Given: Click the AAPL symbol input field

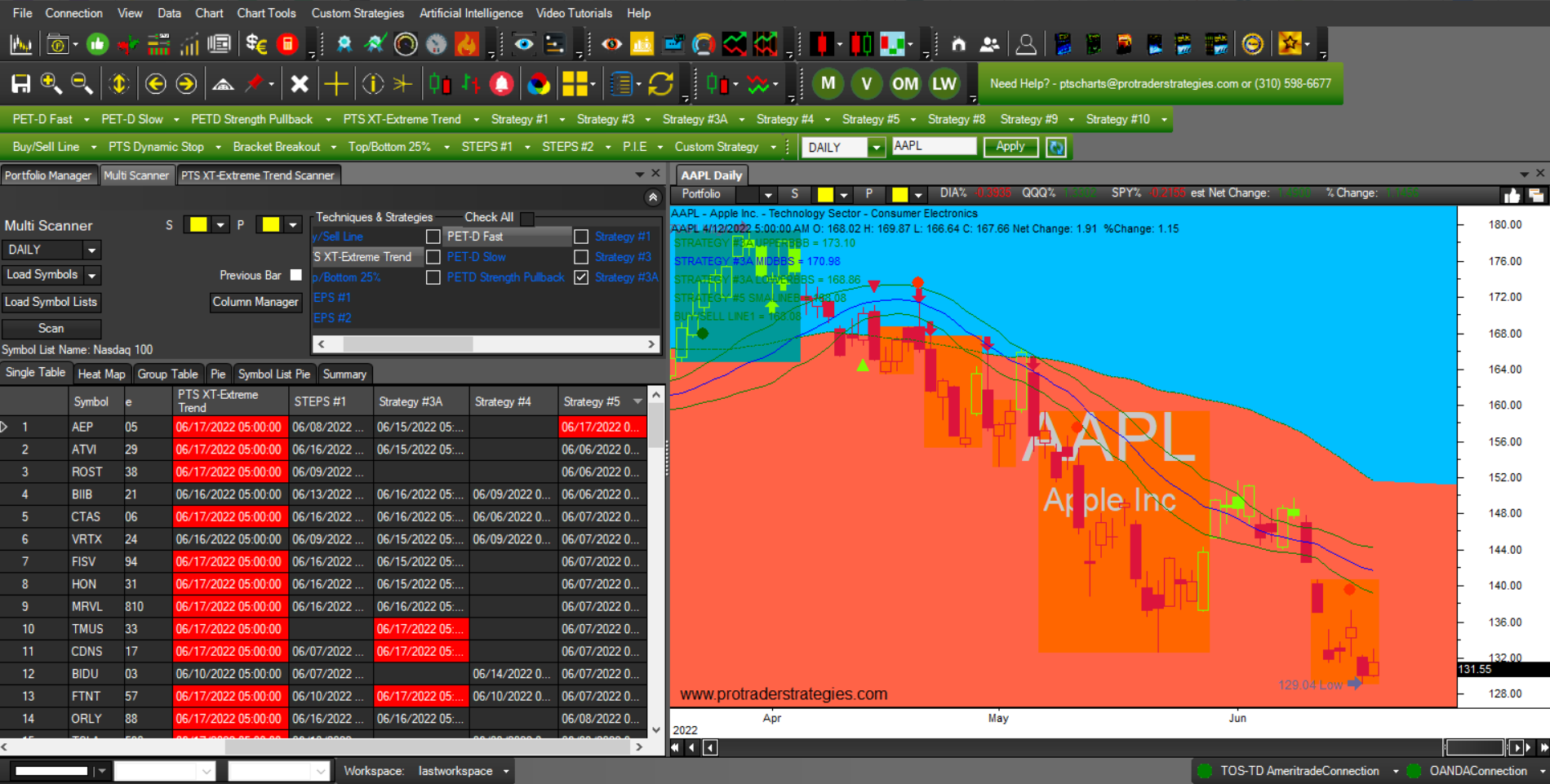Looking at the screenshot, I should (x=934, y=146).
